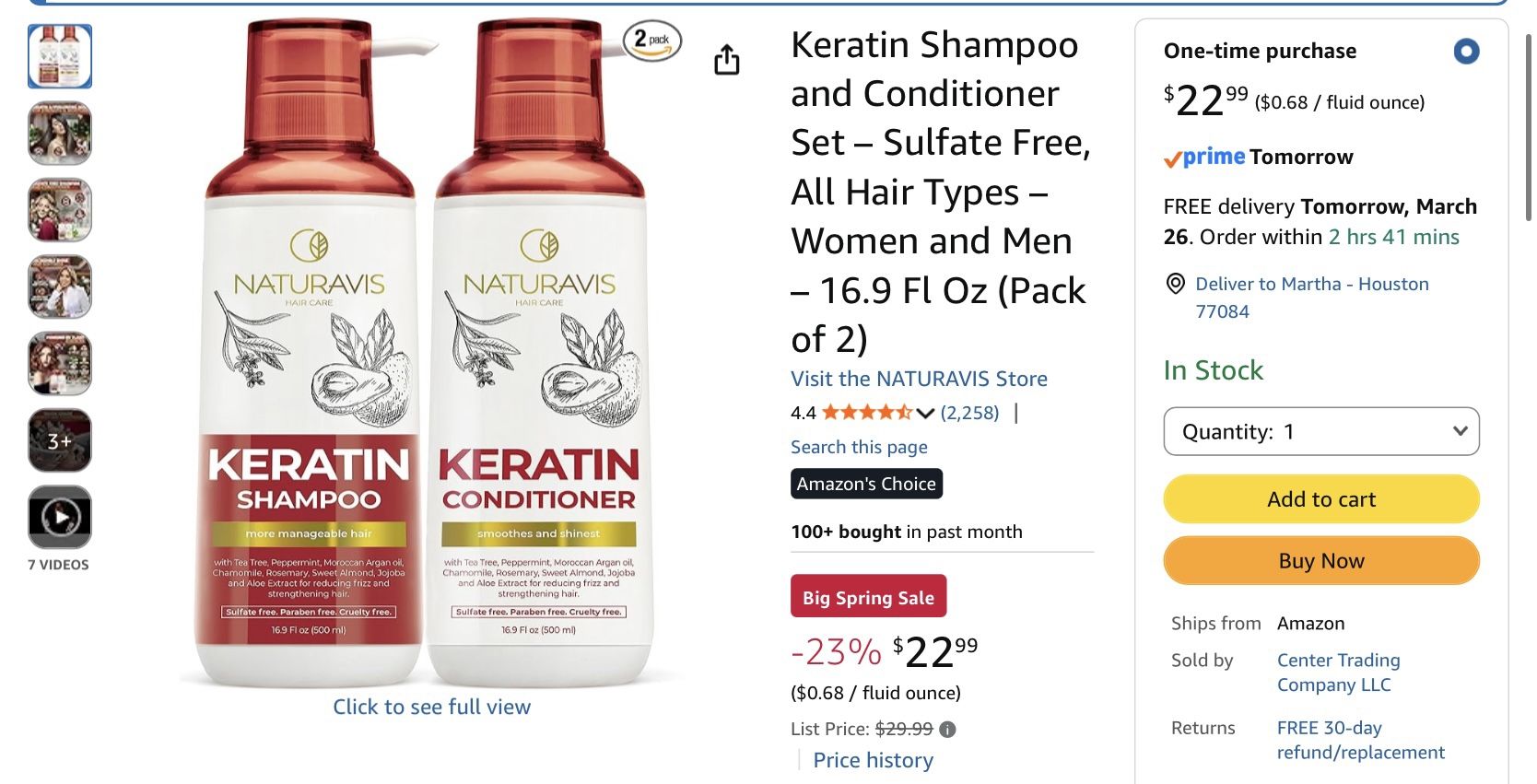Click the Buy Now button

click(x=1321, y=561)
